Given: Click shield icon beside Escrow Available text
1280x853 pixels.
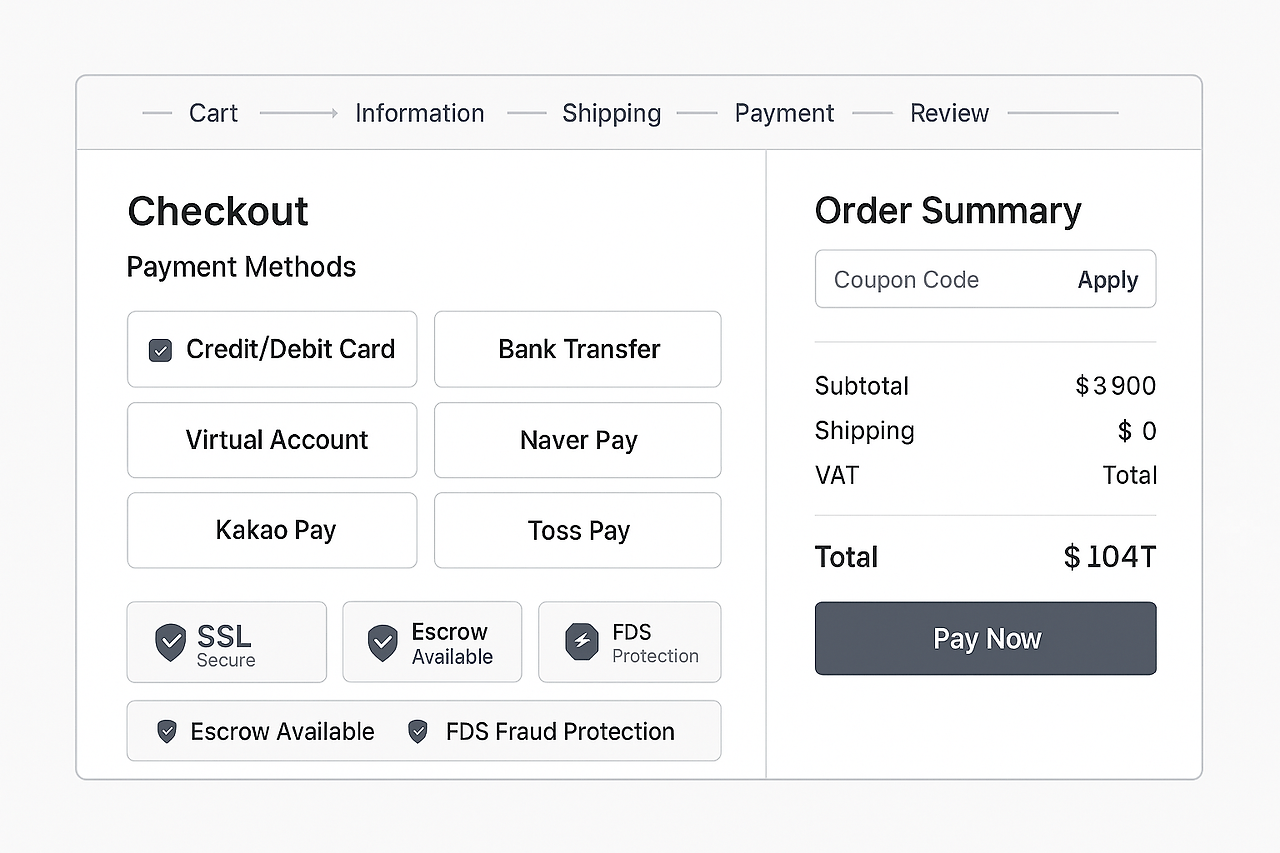Looking at the screenshot, I should [167, 732].
